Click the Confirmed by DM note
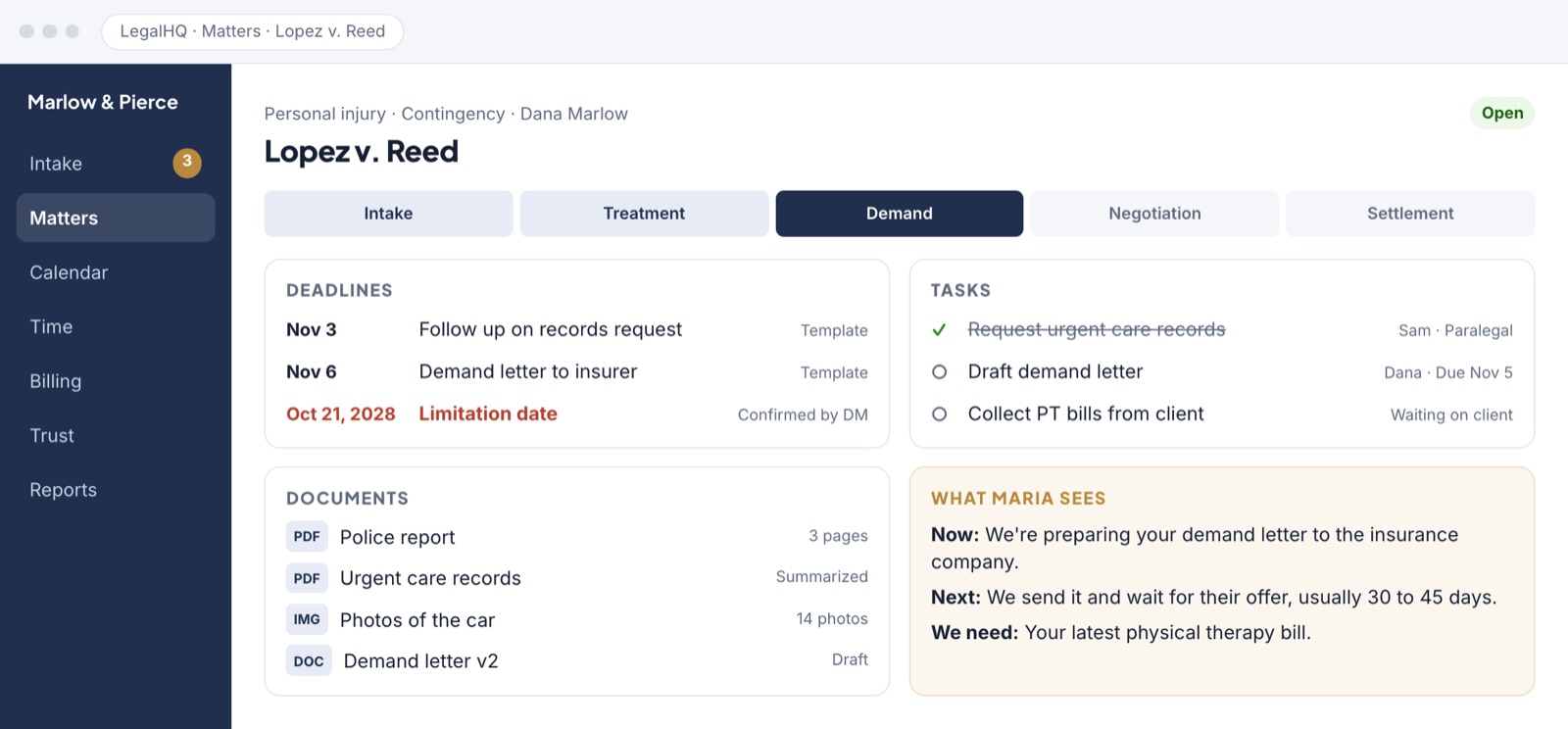 tap(803, 414)
